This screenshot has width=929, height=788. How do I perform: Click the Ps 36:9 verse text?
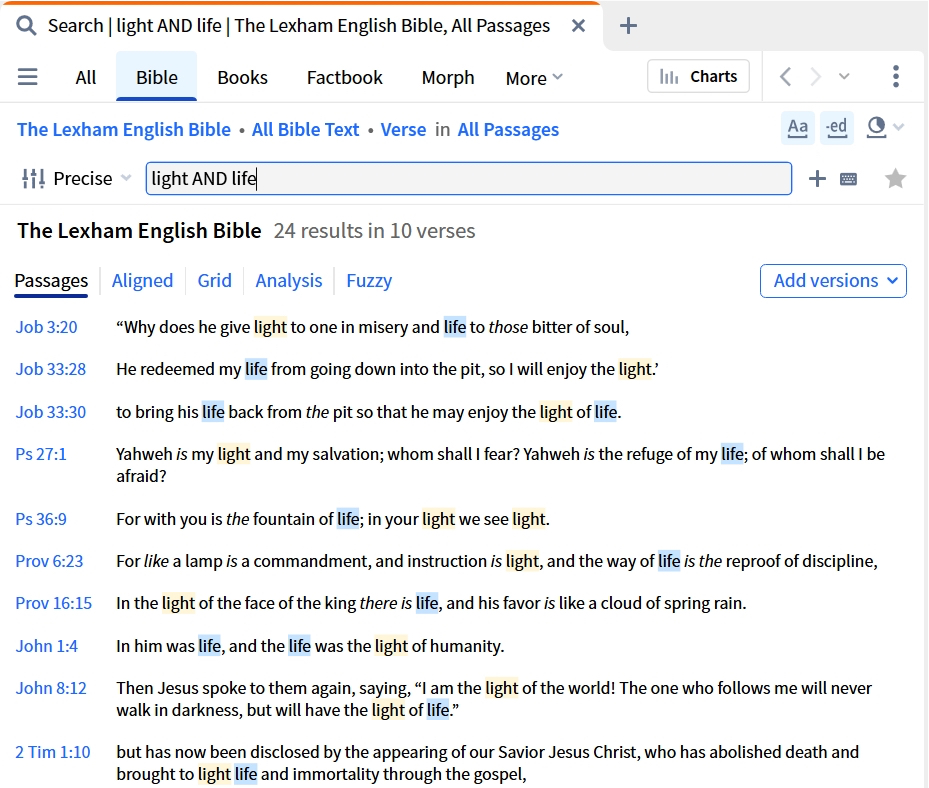point(333,519)
